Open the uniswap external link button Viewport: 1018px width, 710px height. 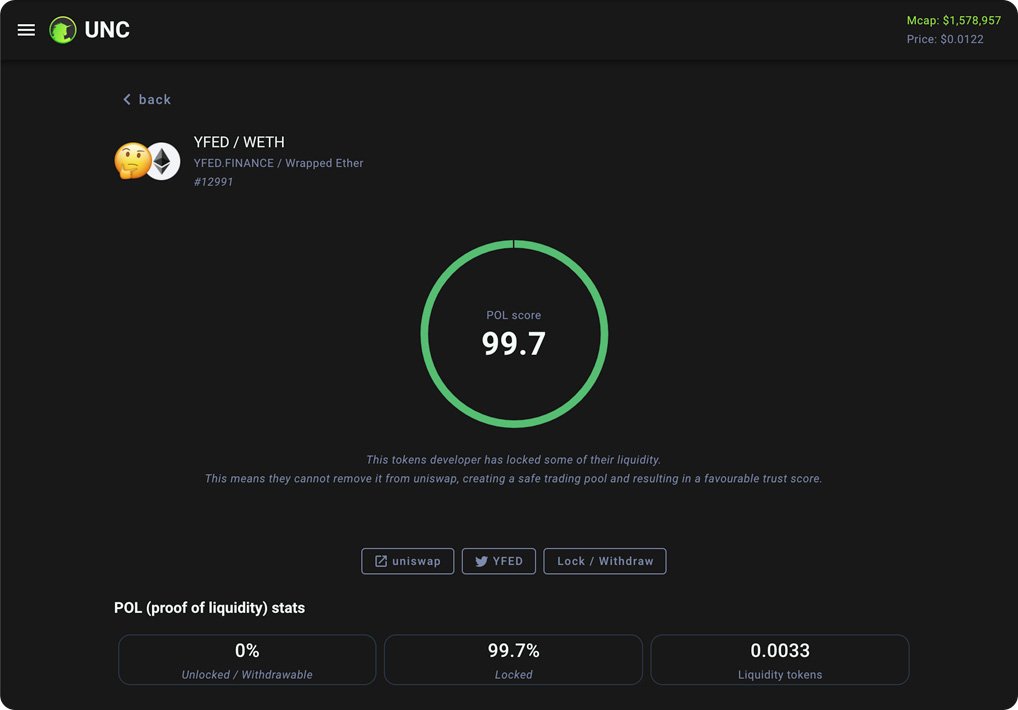(x=407, y=561)
